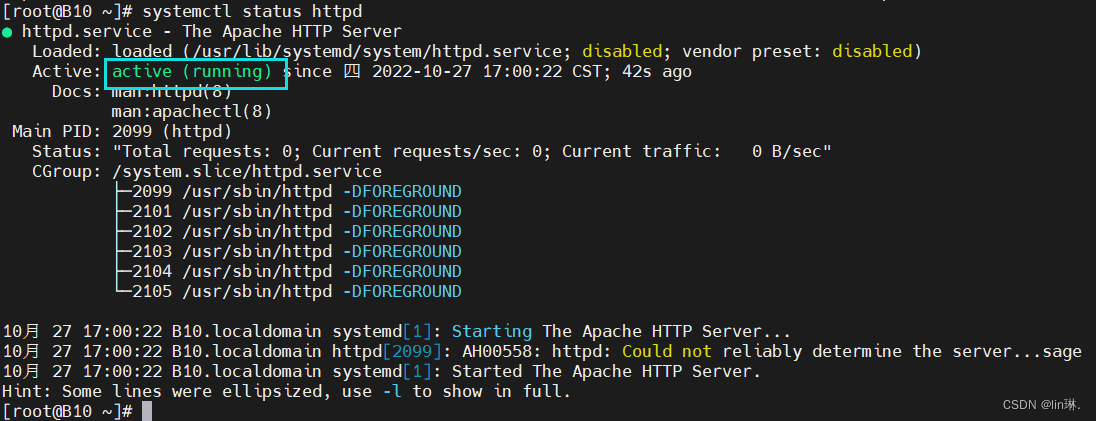This screenshot has width=1096, height=421.
Task: Click yellow 'Could not' warning text
Action: coord(667,351)
